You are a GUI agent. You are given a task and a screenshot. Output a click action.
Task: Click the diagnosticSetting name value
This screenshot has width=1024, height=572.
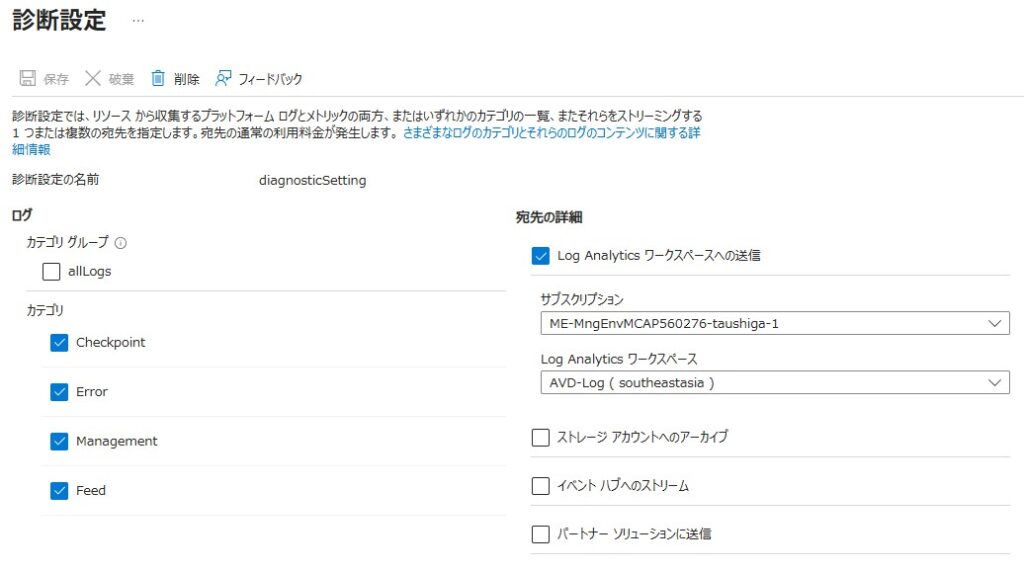[x=312, y=181]
